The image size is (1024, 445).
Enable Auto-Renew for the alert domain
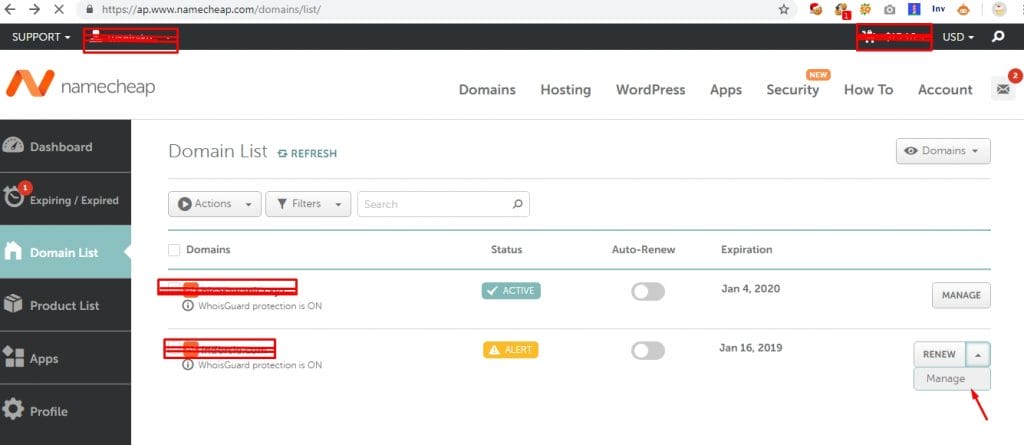click(x=647, y=350)
